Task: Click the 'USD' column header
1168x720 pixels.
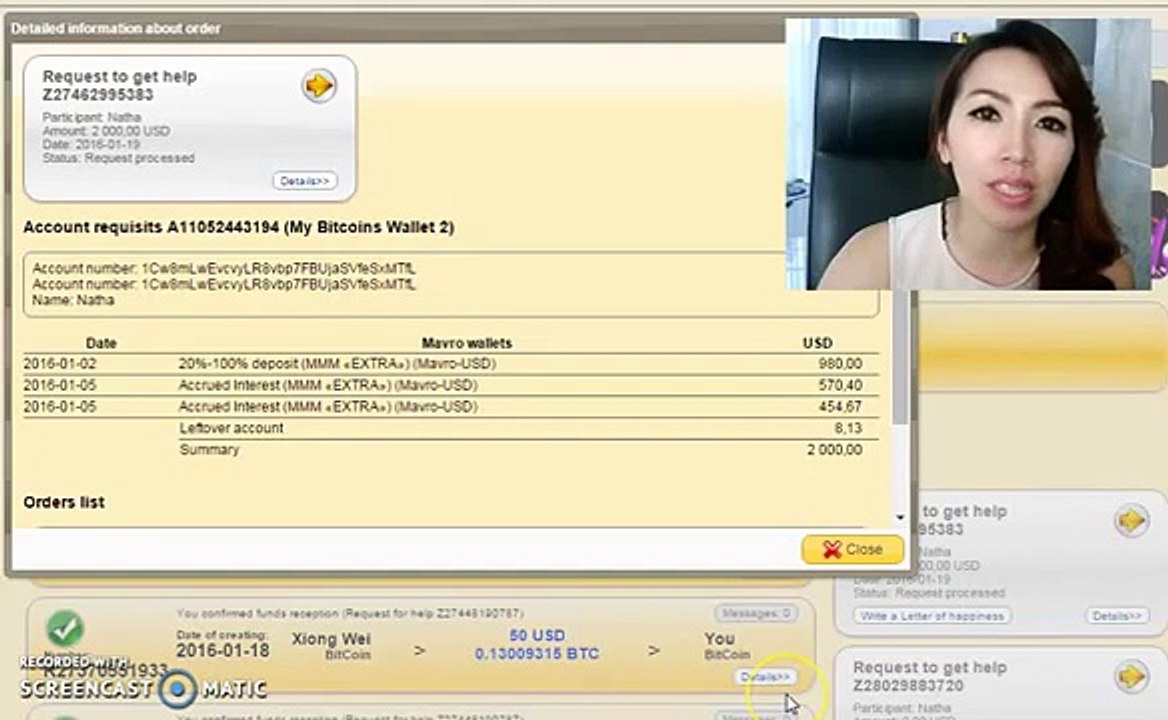Action: [x=817, y=343]
